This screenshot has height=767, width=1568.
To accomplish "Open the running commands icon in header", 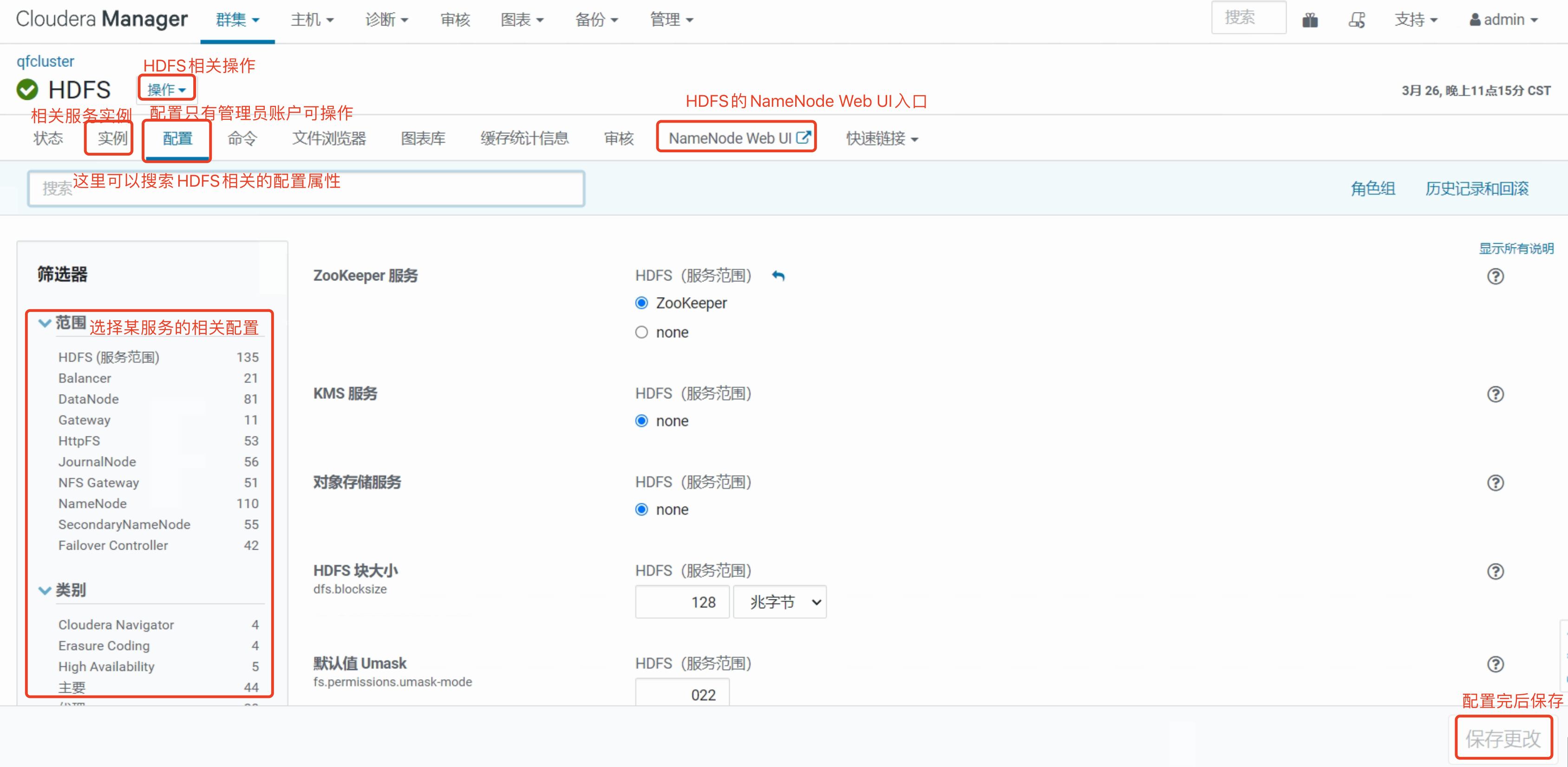I will click(x=1357, y=21).
